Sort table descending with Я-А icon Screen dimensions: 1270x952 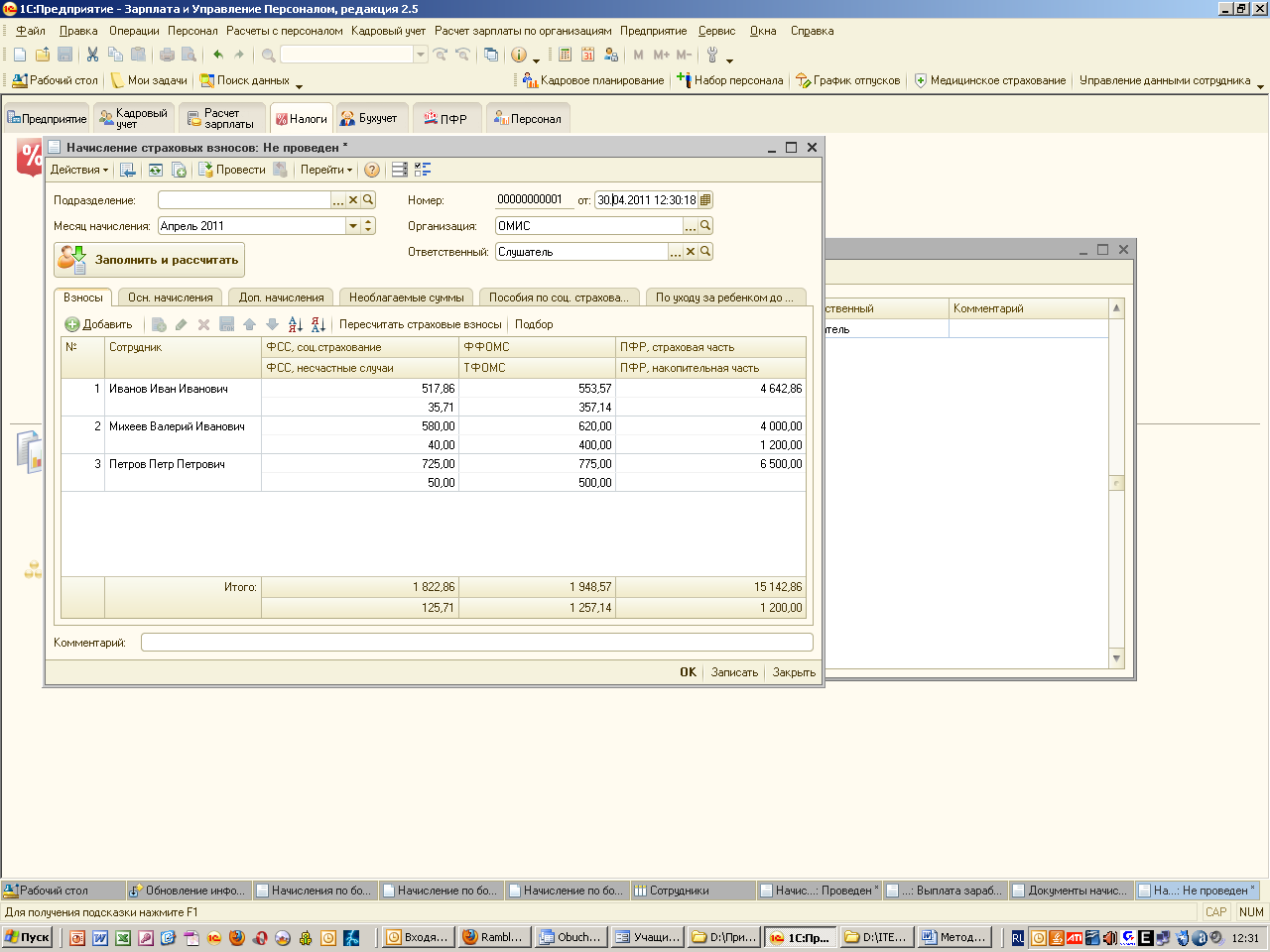click(x=318, y=324)
